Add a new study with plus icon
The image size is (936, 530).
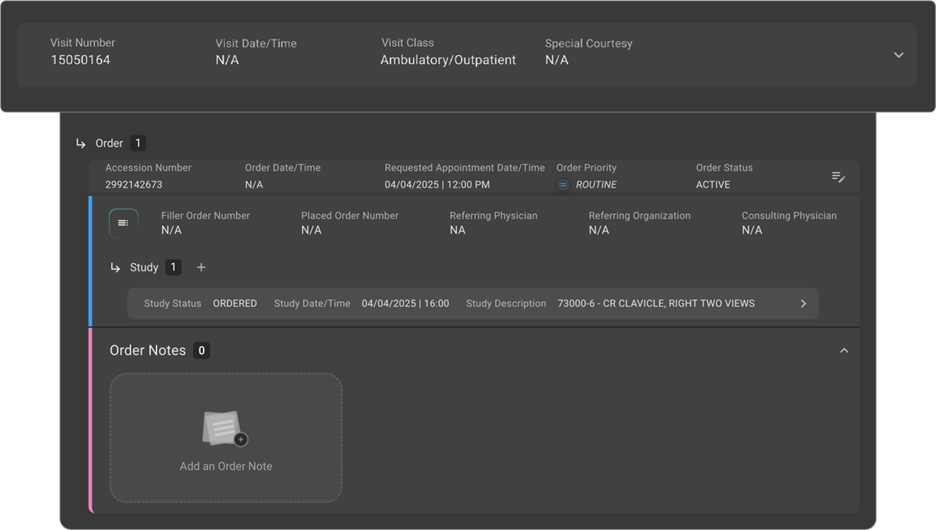(201, 267)
